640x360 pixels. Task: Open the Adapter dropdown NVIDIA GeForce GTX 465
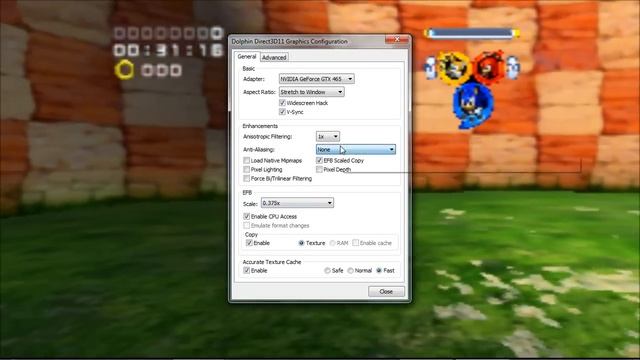point(316,79)
